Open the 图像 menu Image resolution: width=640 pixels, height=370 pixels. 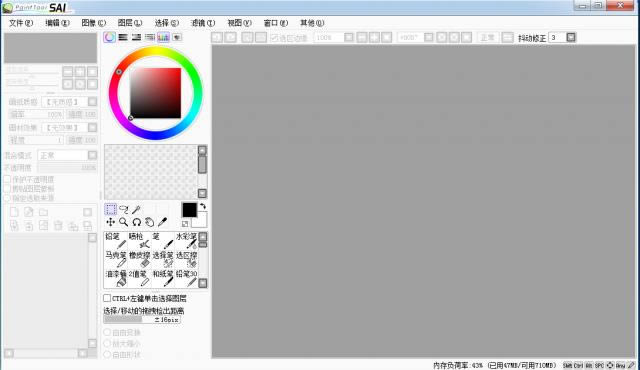pos(93,23)
